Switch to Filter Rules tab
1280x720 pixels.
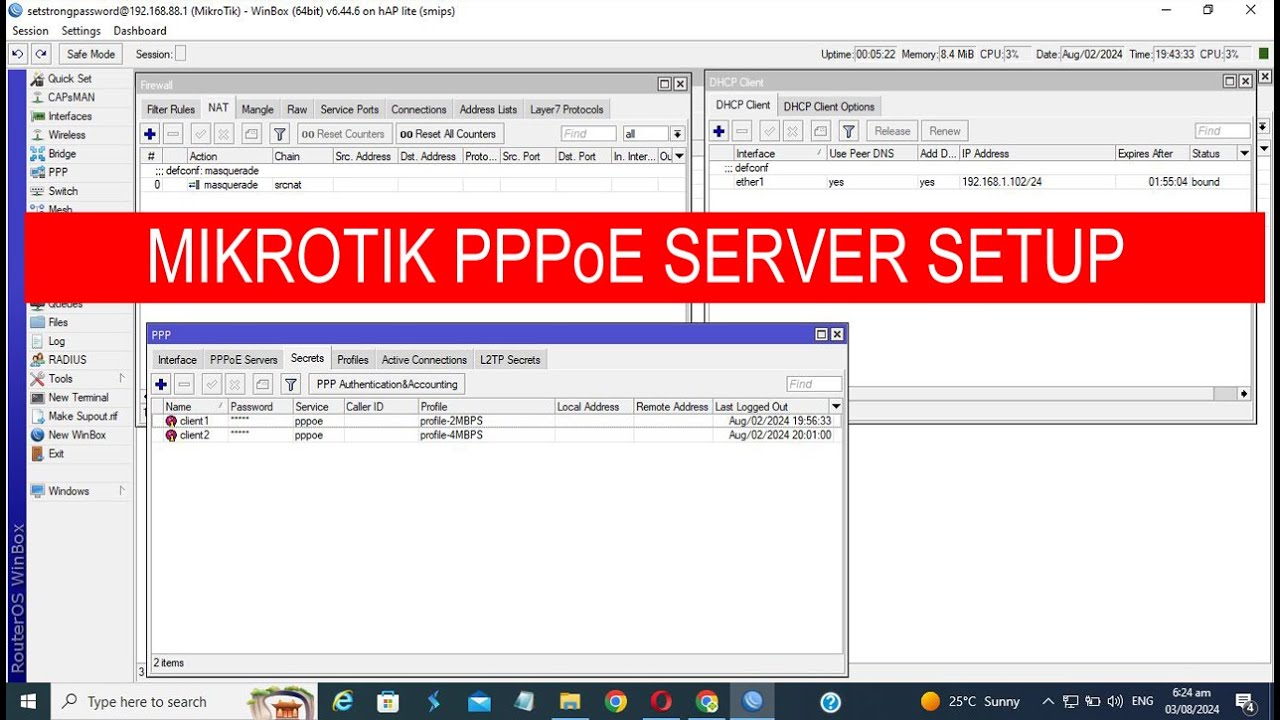coord(171,110)
